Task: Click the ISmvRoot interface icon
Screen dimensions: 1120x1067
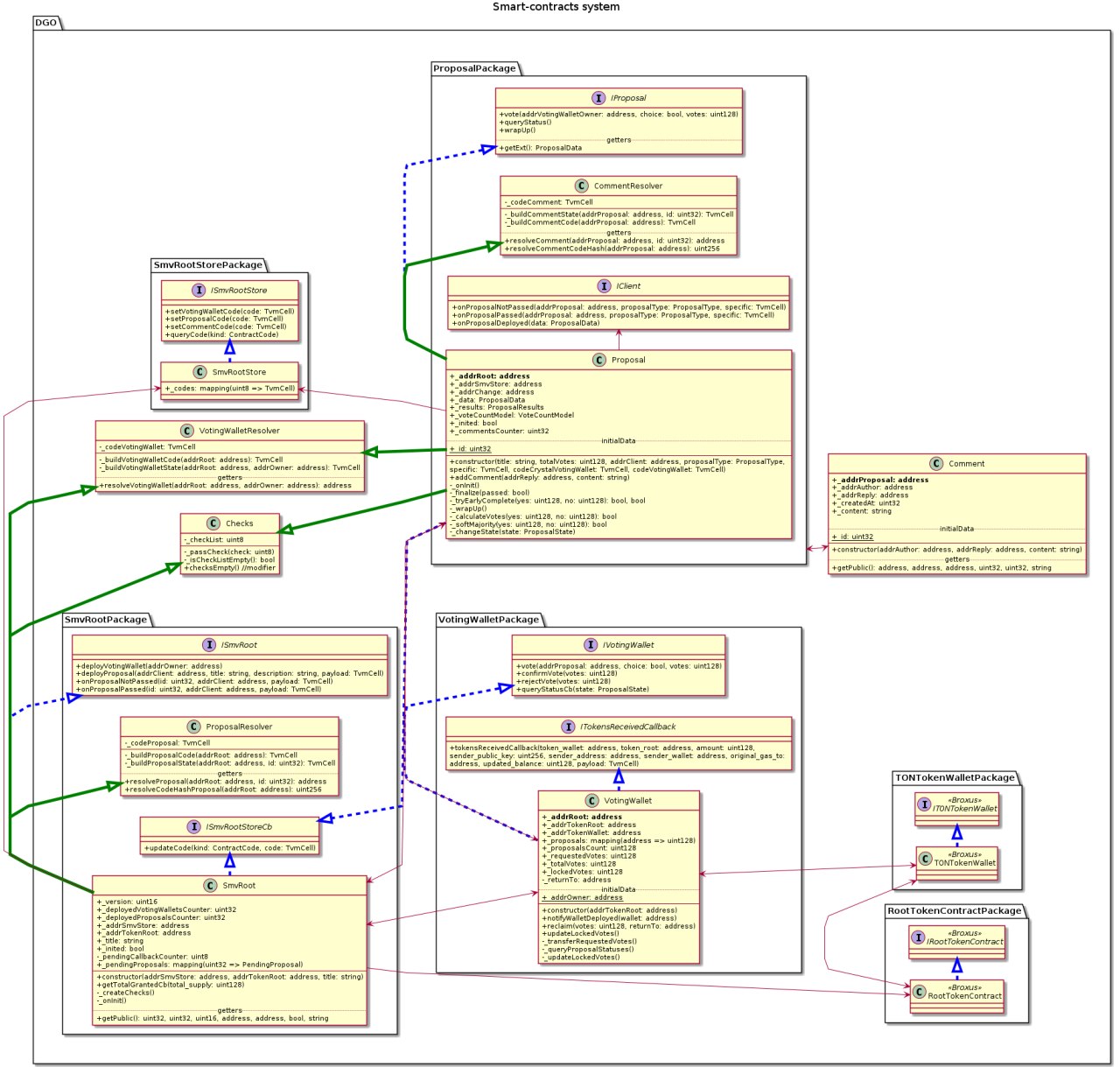Action: click(x=209, y=645)
